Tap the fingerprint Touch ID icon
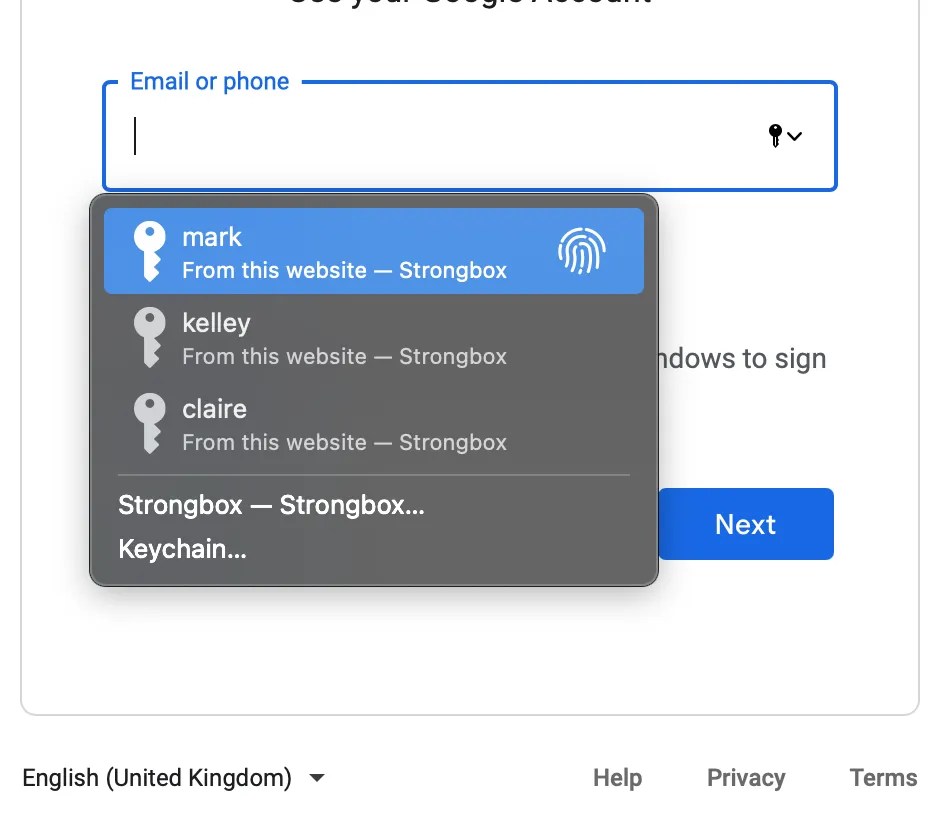 click(583, 251)
